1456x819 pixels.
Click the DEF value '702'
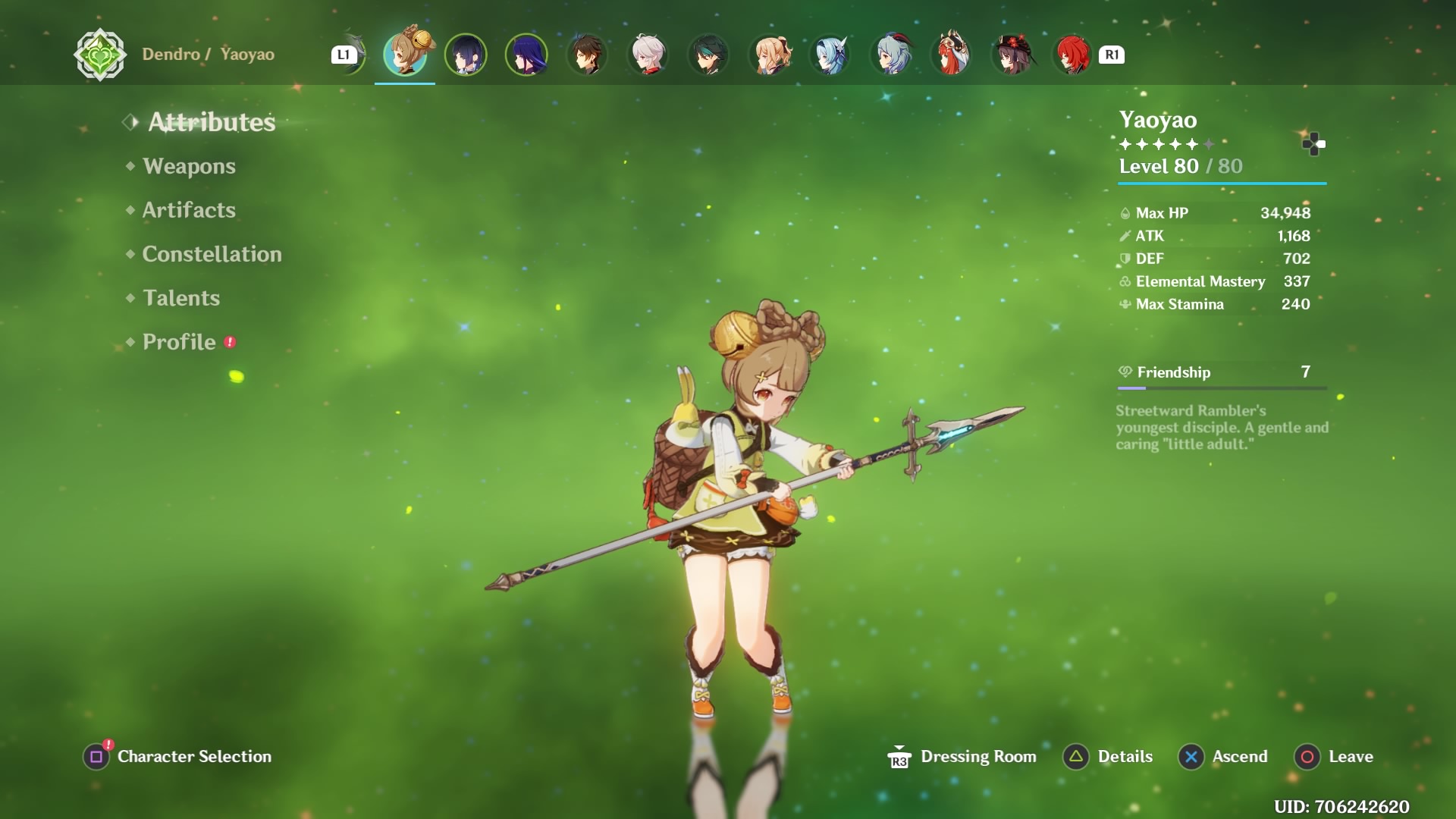(x=1297, y=259)
